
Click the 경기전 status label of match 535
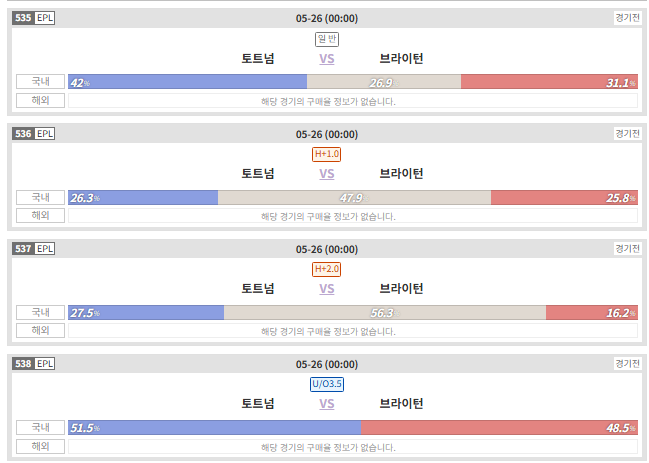point(627,18)
